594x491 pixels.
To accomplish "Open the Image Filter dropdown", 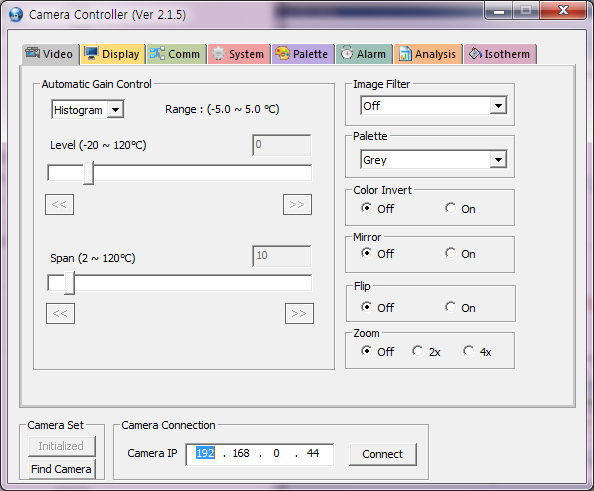I will pos(498,106).
